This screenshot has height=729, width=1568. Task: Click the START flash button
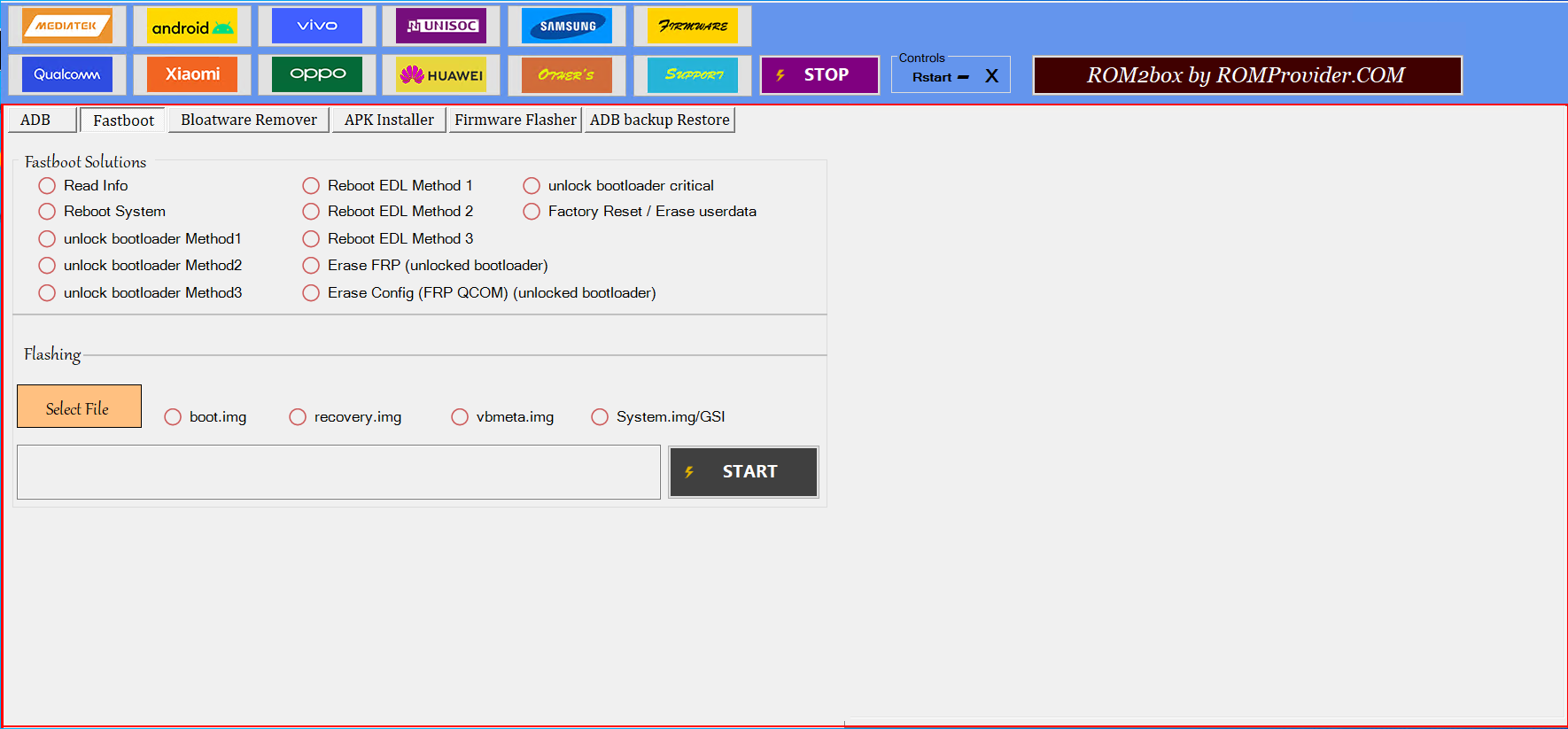point(743,472)
